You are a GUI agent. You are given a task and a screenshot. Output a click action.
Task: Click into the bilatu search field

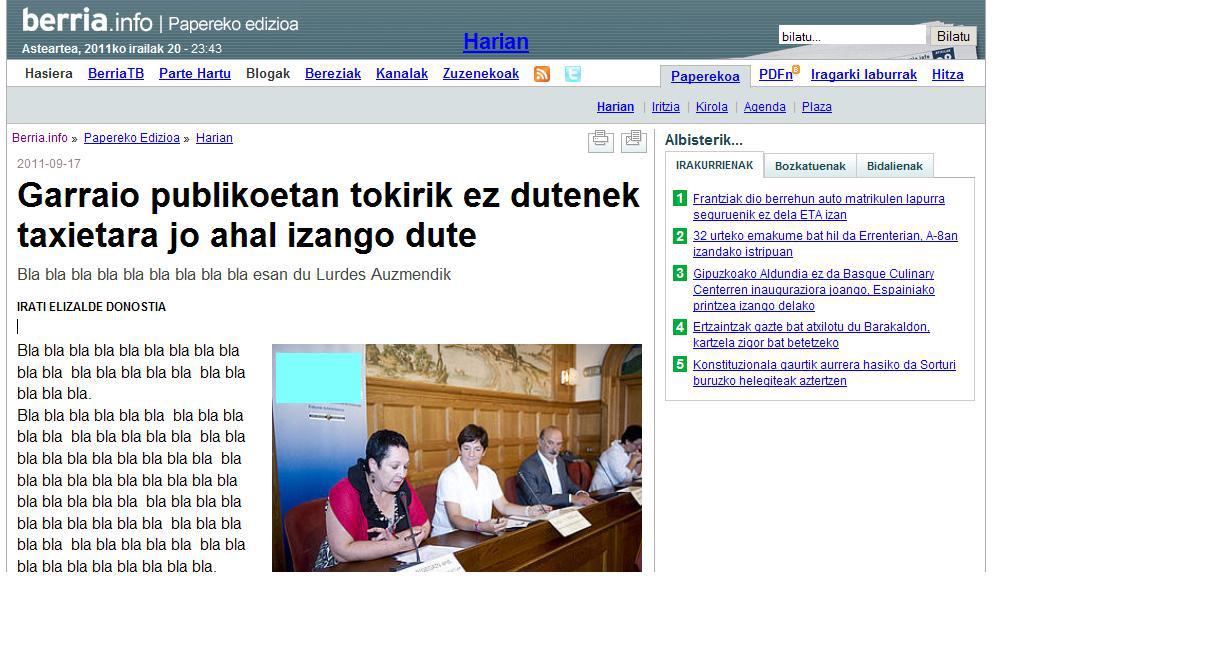851,37
